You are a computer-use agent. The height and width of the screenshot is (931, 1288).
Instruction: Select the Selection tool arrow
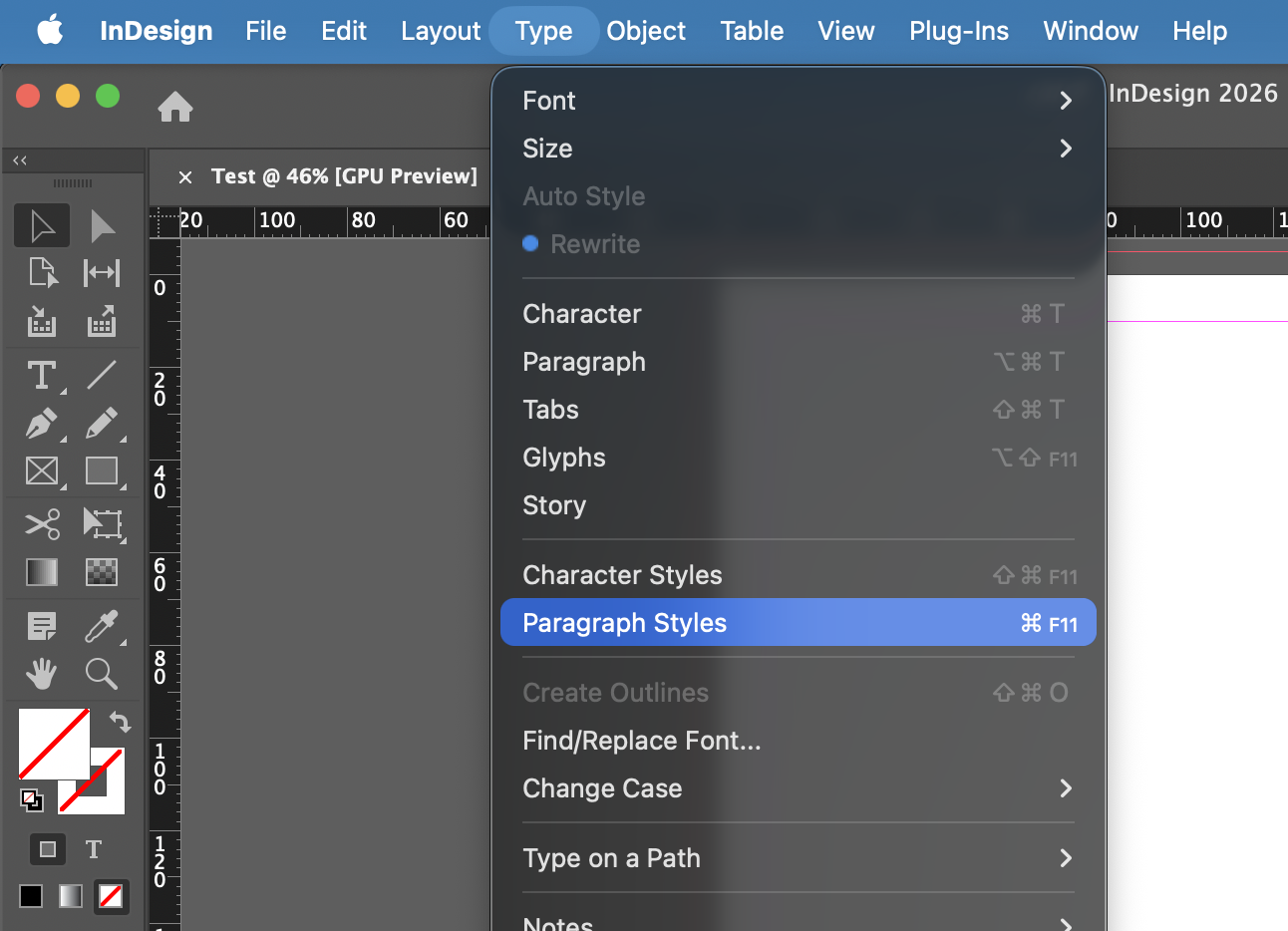click(x=42, y=225)
